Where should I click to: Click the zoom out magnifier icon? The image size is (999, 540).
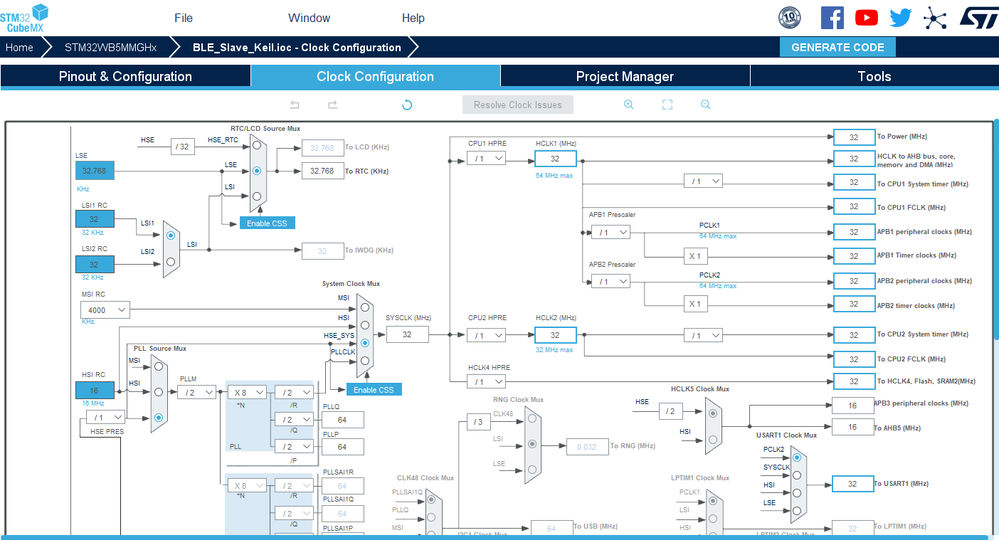tap(705, 104)
